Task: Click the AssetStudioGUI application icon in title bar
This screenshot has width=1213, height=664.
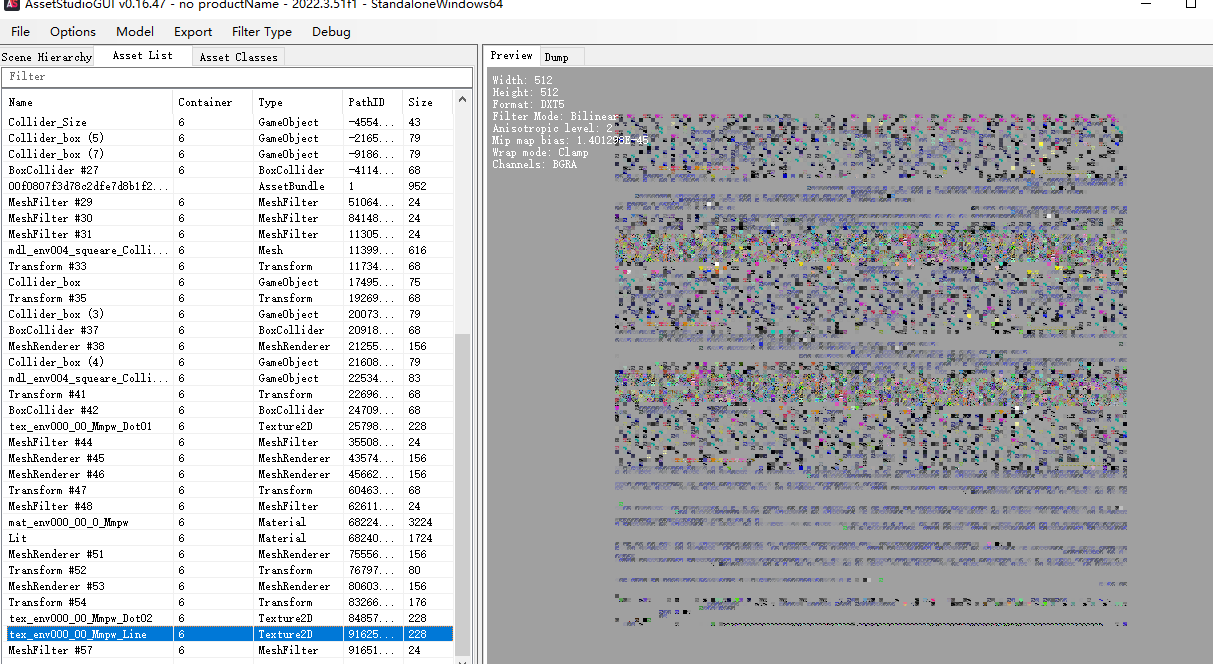Action: click(x=11, y=4)
